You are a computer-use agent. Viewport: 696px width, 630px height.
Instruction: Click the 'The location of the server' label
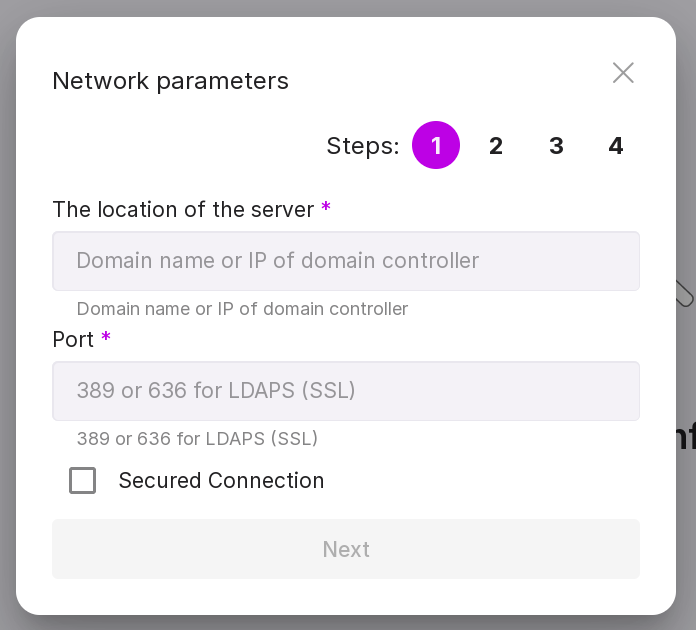pyautogui.click(x=183, y=210)
